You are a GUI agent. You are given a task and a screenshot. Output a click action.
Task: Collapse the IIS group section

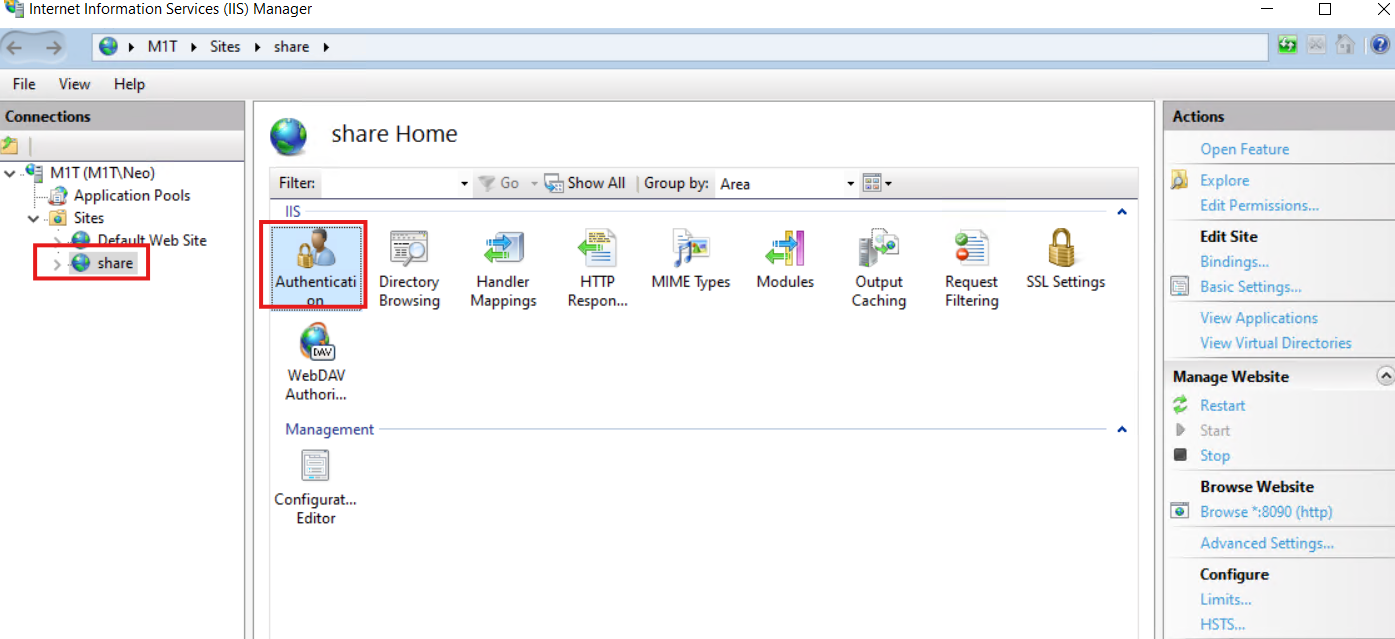1121,212
